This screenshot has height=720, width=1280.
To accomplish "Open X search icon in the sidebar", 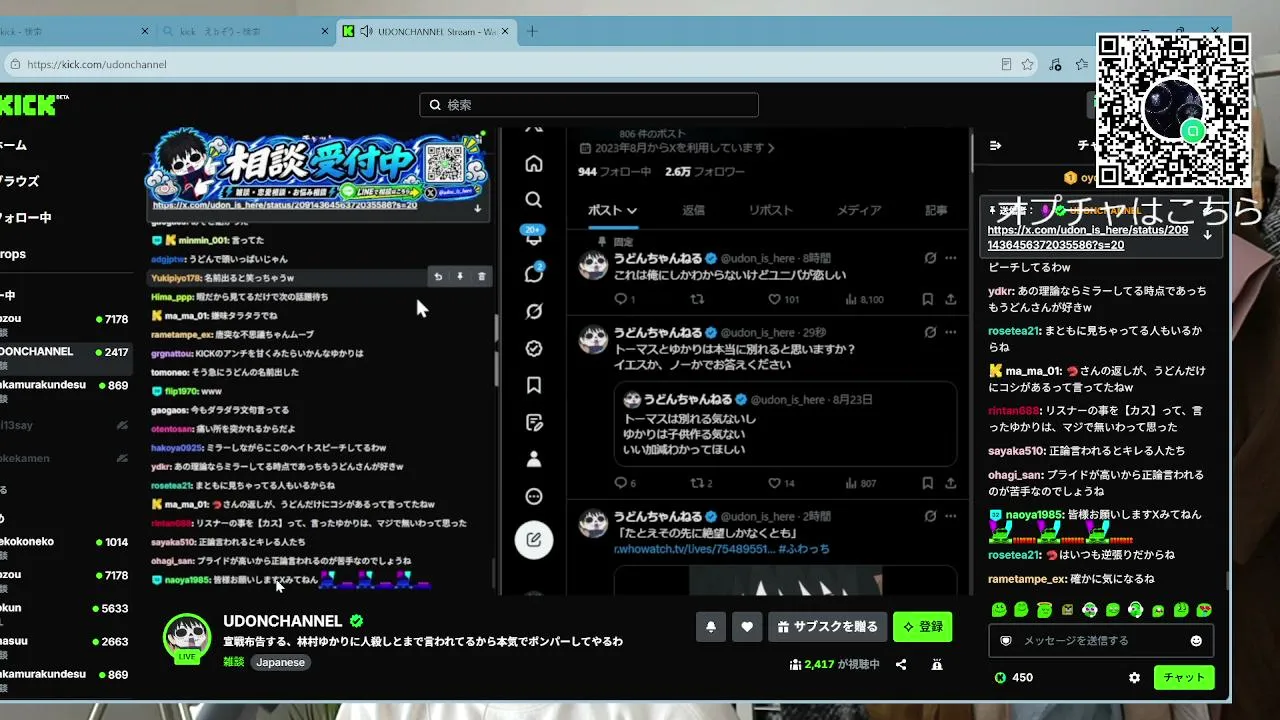I will coord(534,200).
